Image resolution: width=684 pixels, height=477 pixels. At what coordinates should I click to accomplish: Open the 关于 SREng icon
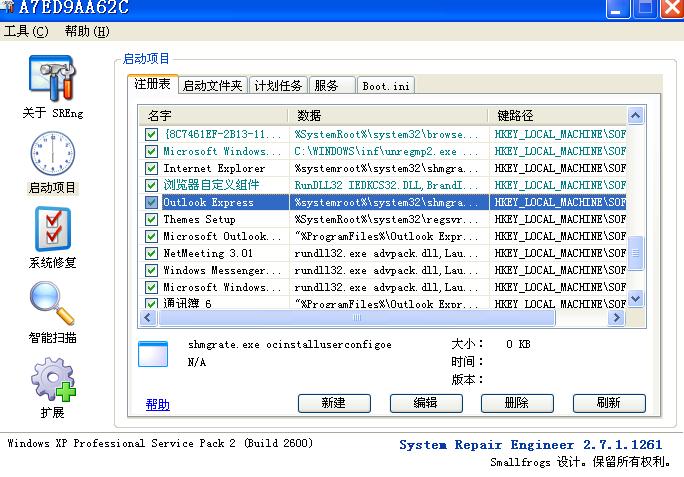[x=52, y=78]
